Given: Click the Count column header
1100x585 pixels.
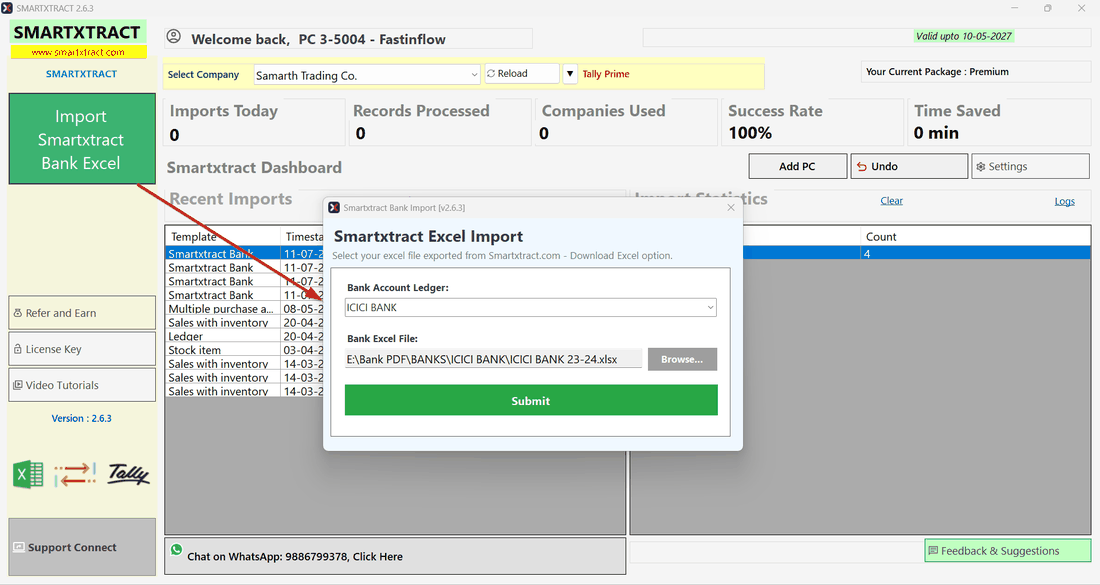Looking at the screenshot, I should (x=975, y=236).
